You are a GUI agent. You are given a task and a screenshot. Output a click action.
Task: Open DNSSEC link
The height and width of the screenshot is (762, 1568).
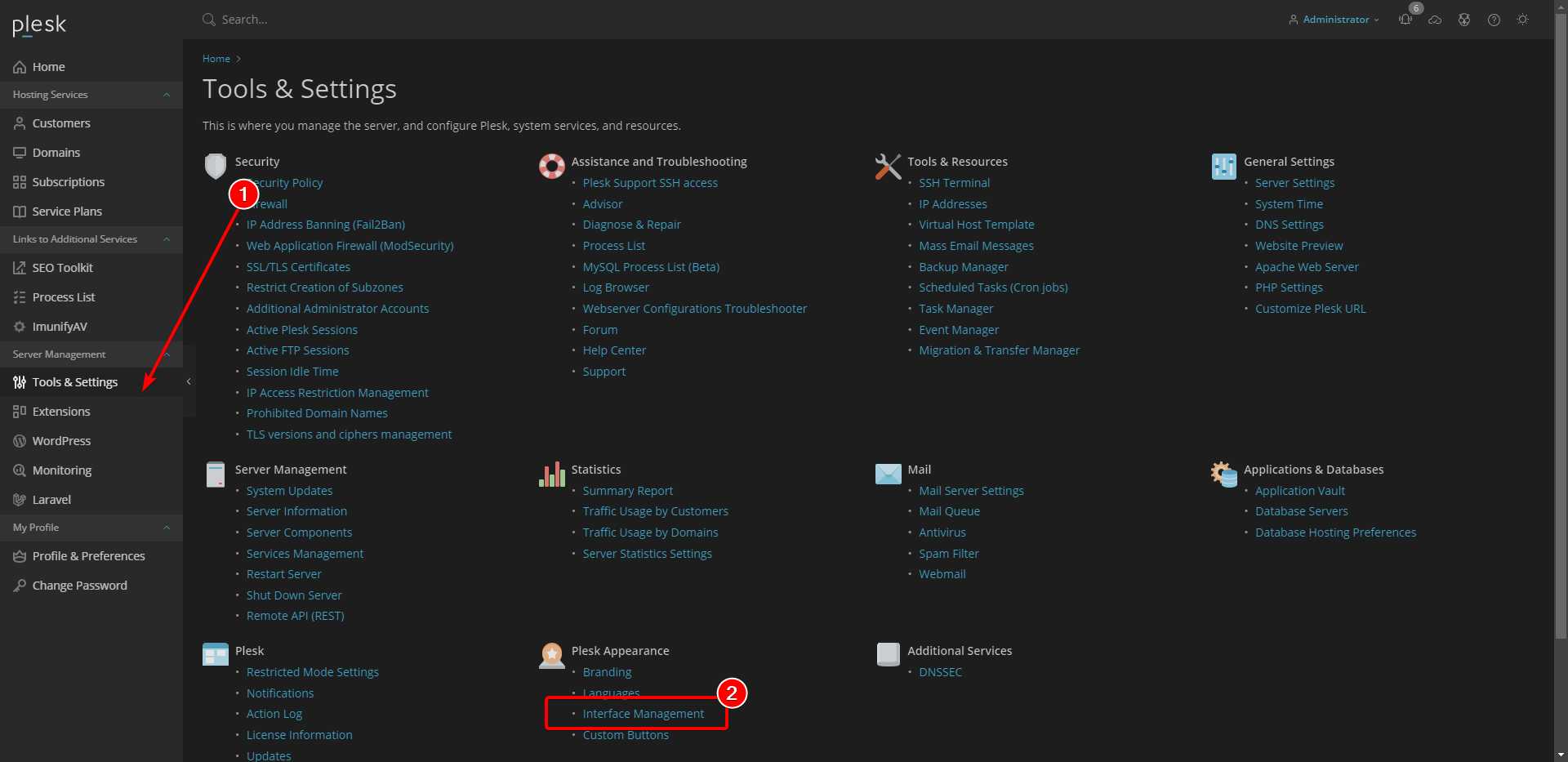(x=940, y=672)
